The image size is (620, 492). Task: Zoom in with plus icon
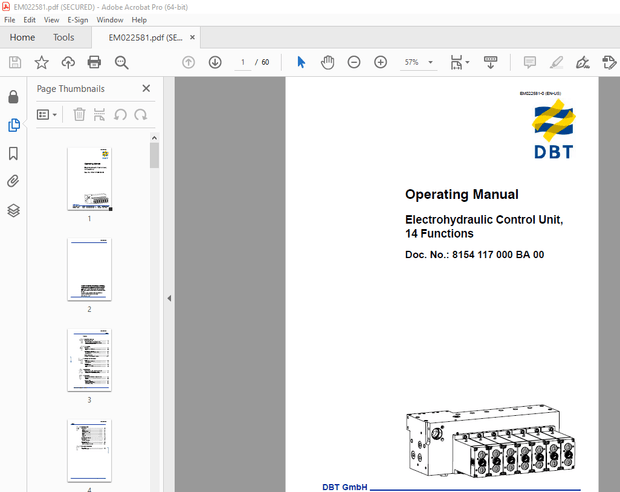(380, 62)
